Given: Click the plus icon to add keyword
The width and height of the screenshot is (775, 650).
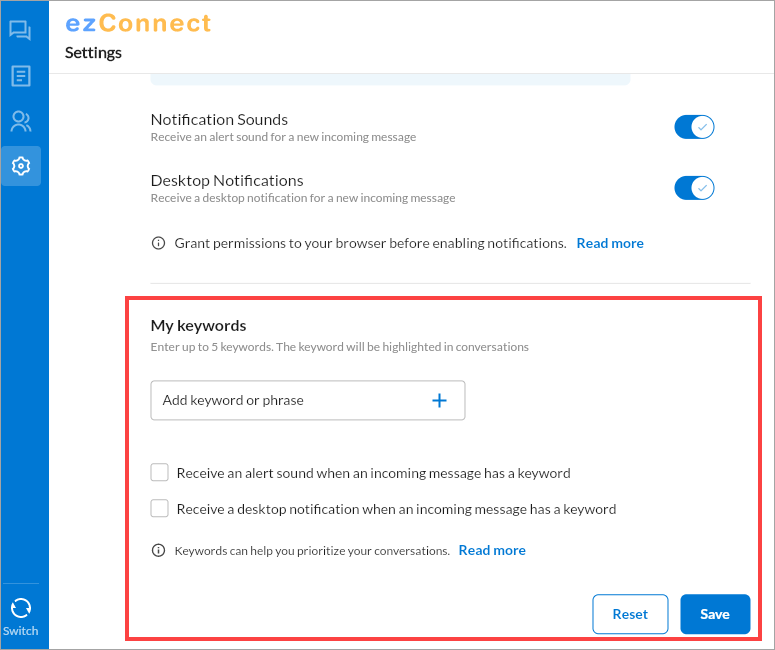Looking at the screenshot, I should (439, 400).
